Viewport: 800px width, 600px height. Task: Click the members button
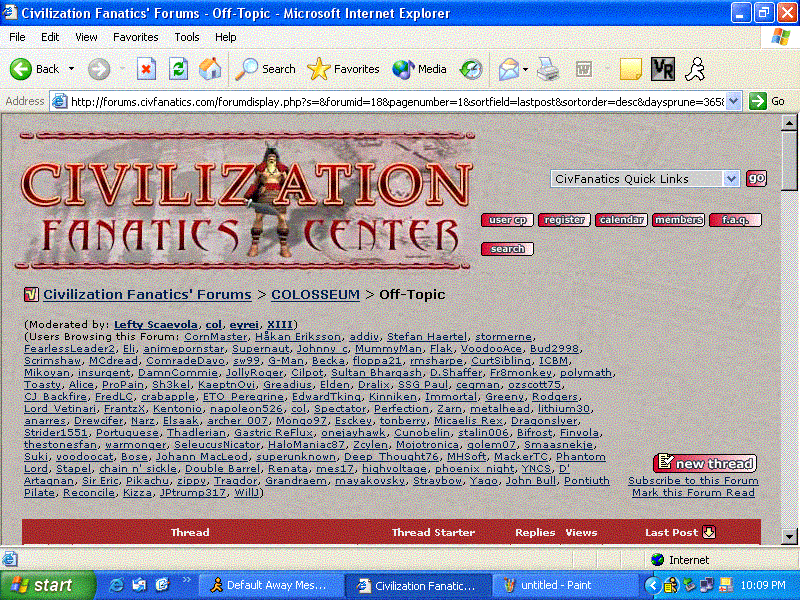click(x=679, y=220)
